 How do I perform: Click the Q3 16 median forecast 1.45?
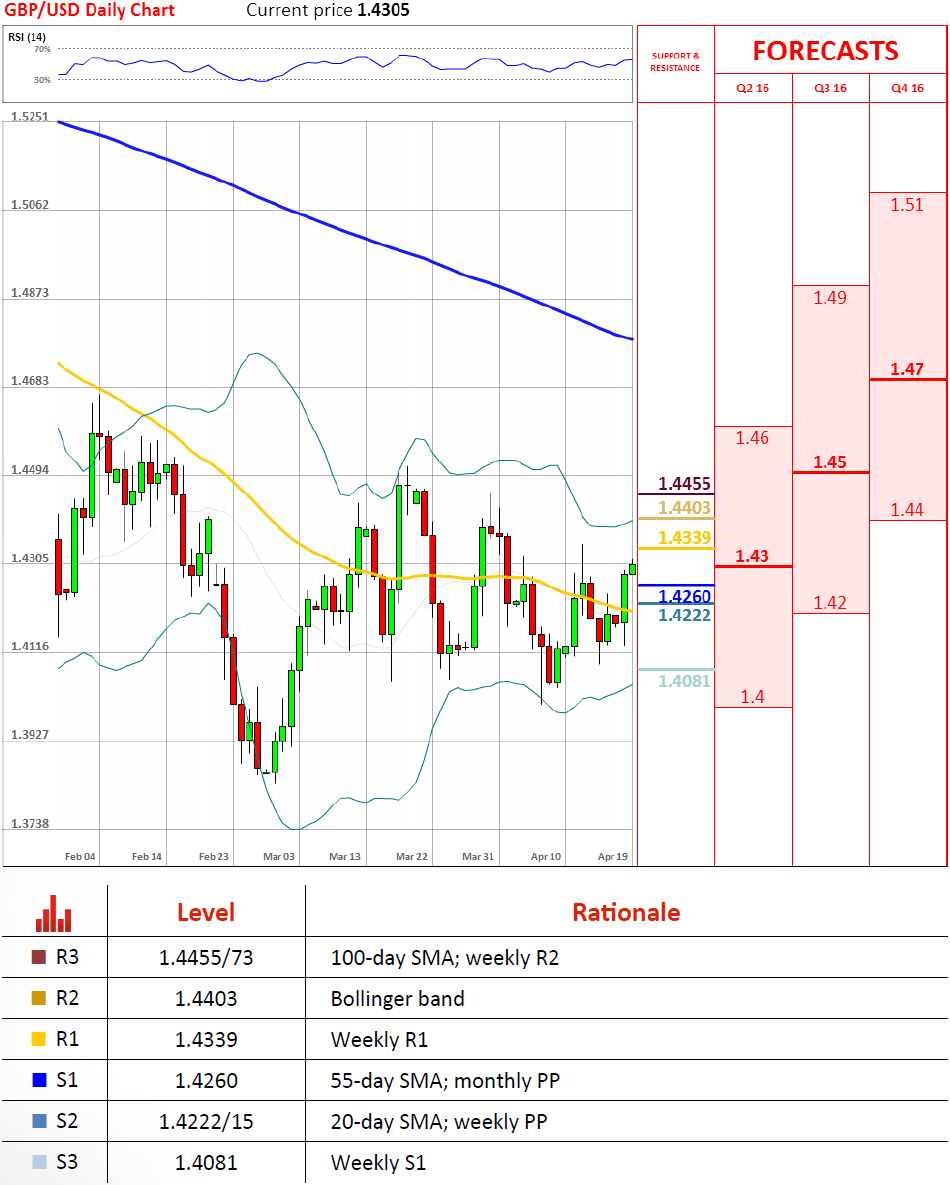[x=830, y=462]
